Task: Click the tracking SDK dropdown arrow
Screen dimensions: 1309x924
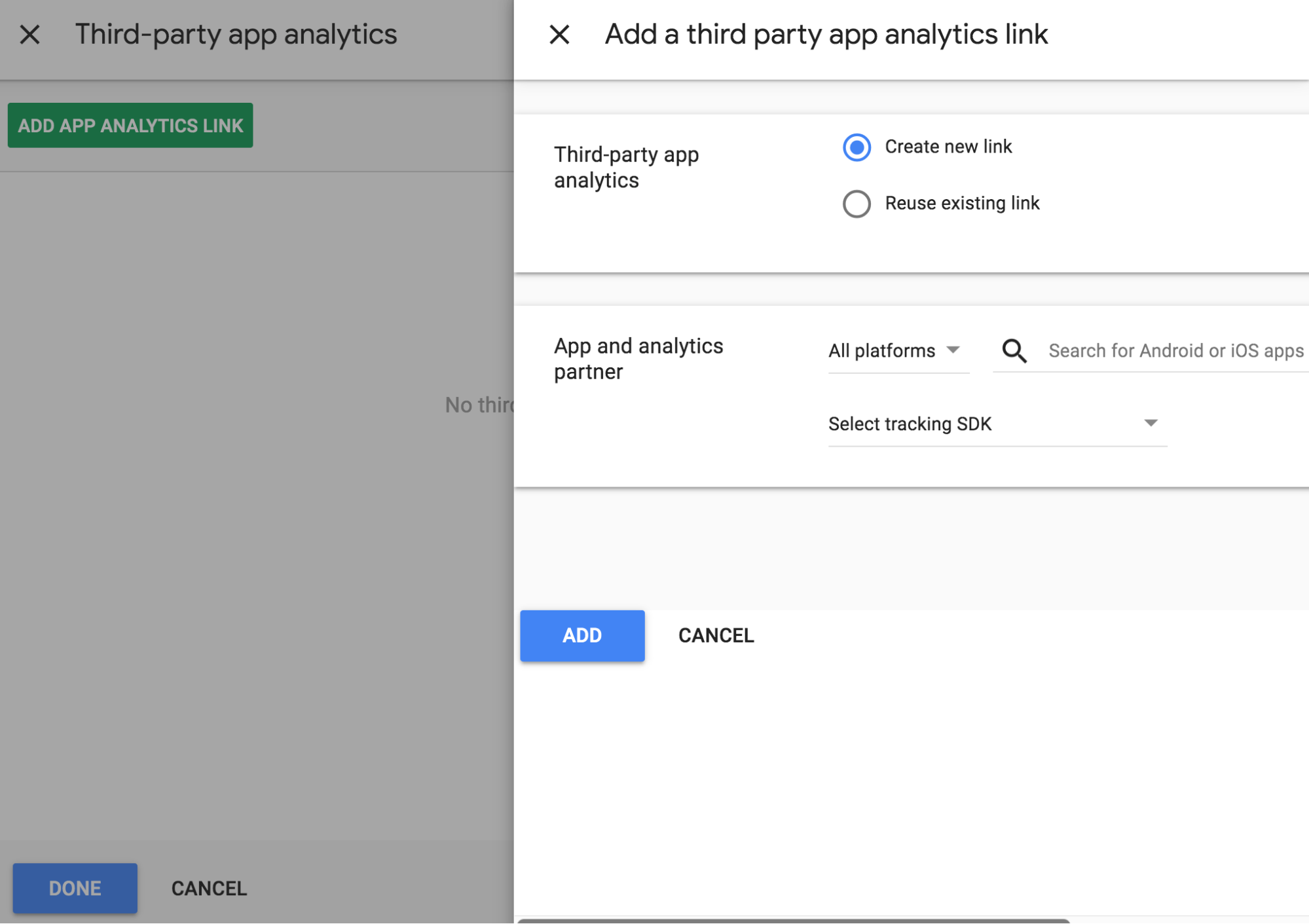Action: tap(1151, 423)
